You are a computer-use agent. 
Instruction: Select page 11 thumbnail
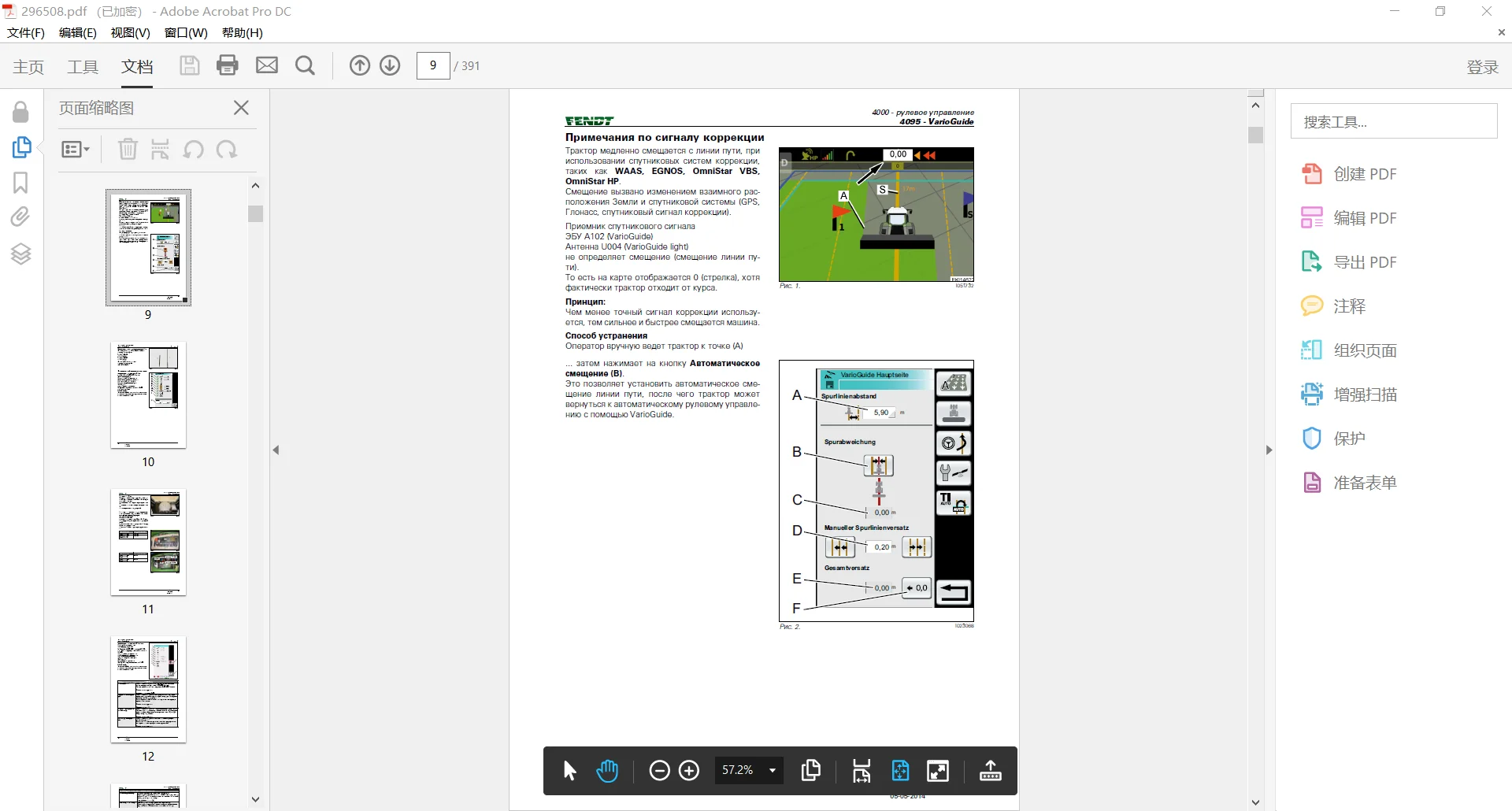click(148, 543)
